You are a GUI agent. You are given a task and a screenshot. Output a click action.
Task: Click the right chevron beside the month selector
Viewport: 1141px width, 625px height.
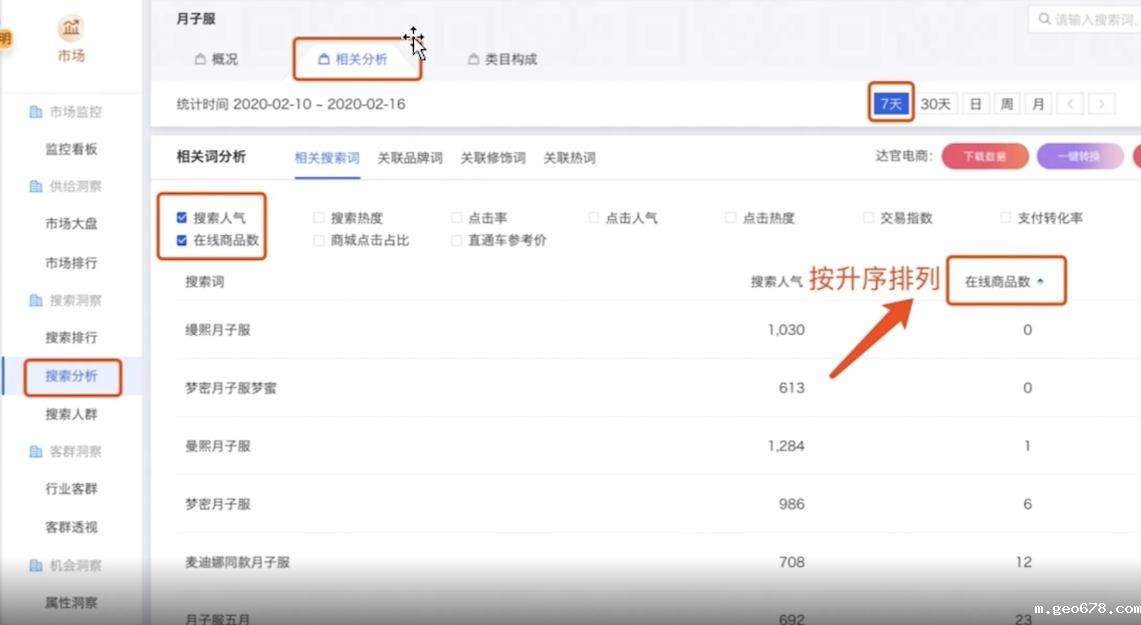[1100, 103]
